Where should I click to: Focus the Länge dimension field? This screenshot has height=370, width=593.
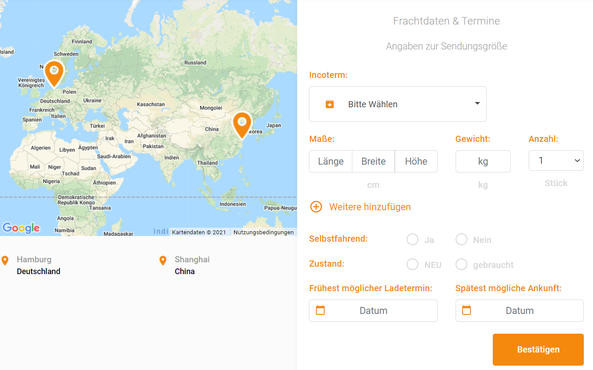[331, 162]
